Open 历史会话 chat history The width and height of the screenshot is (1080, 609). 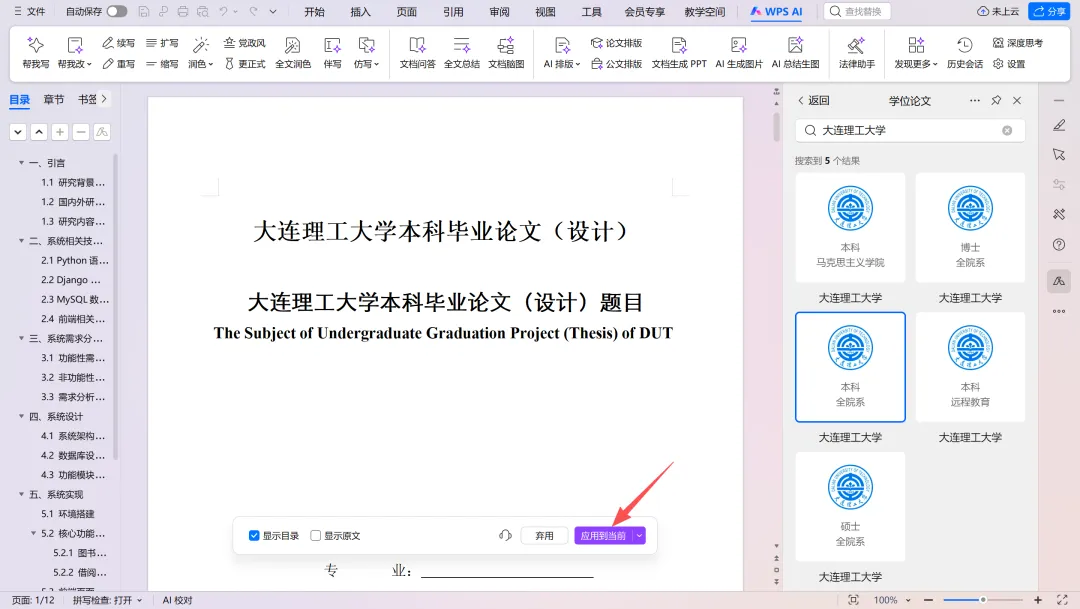point(964,53)
